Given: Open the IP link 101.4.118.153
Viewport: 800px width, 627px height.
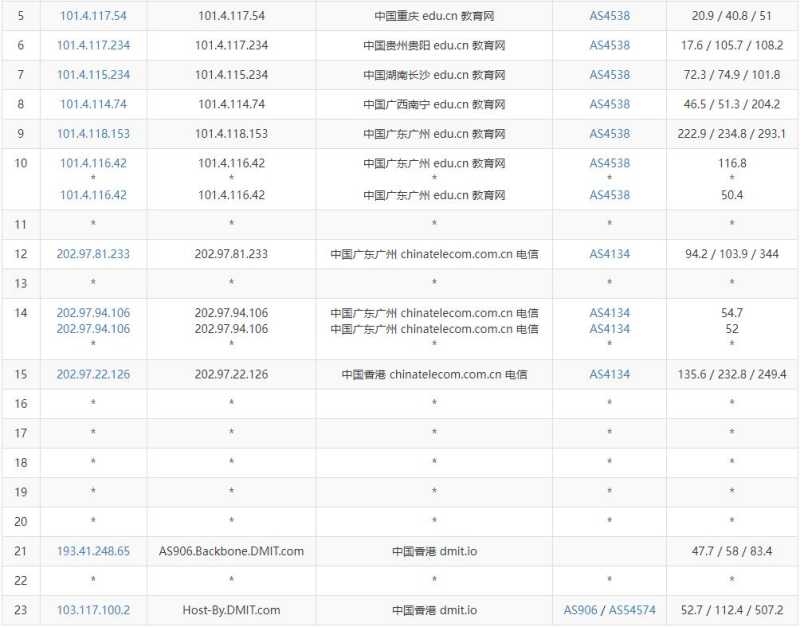Looking at the screenshot, I should (x=95, y=133).
